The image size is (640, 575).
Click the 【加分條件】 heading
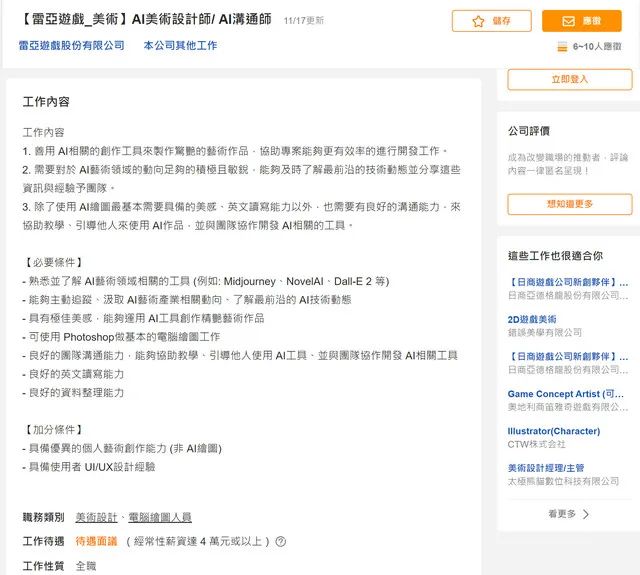(54, 430)
